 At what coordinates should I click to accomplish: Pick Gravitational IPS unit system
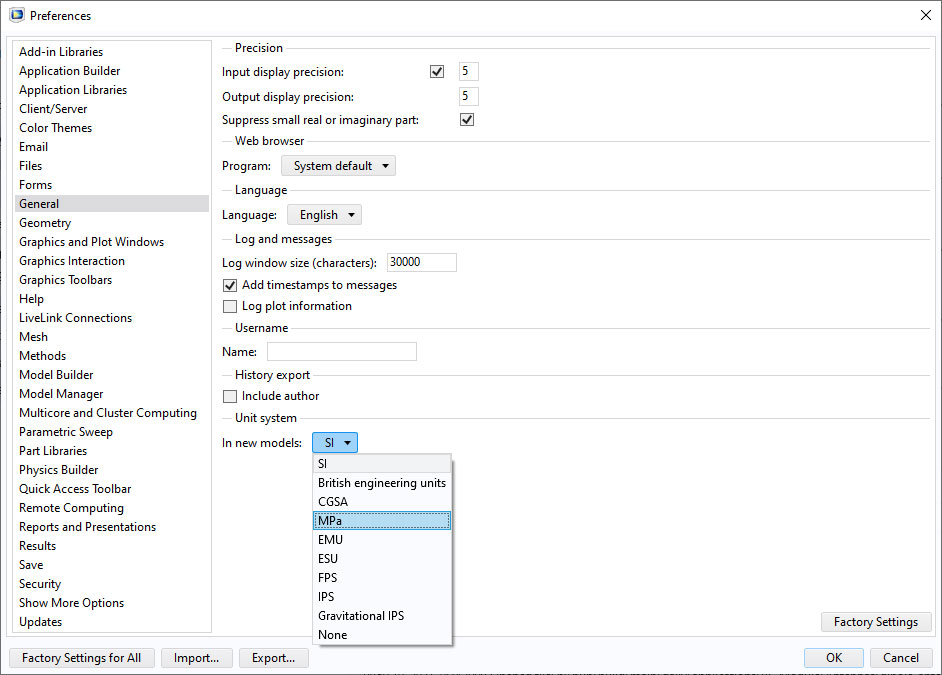pyautogui.click(x=381, y=616)
